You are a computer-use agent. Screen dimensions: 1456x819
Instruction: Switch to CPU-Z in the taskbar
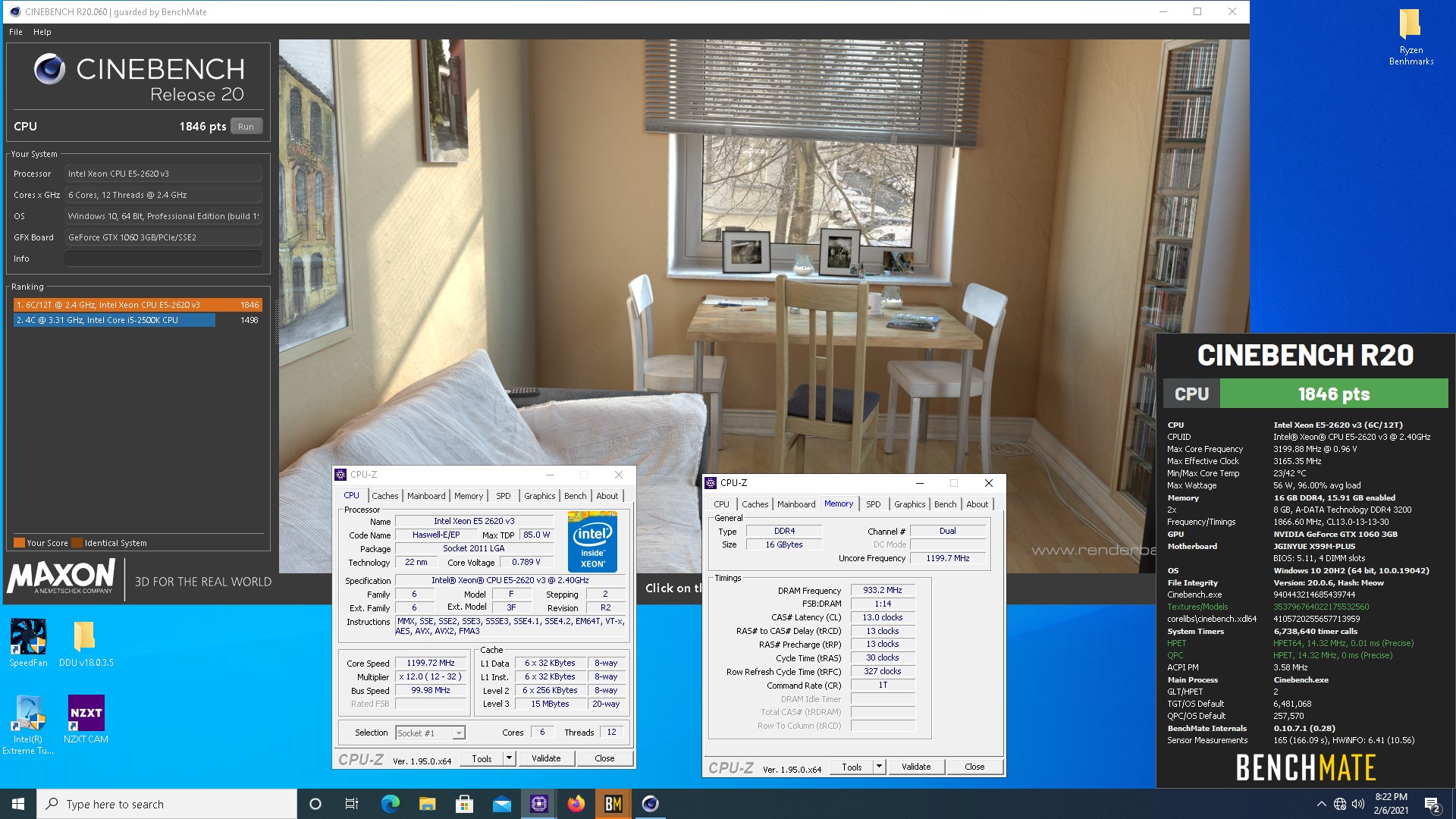click(538, 804)
